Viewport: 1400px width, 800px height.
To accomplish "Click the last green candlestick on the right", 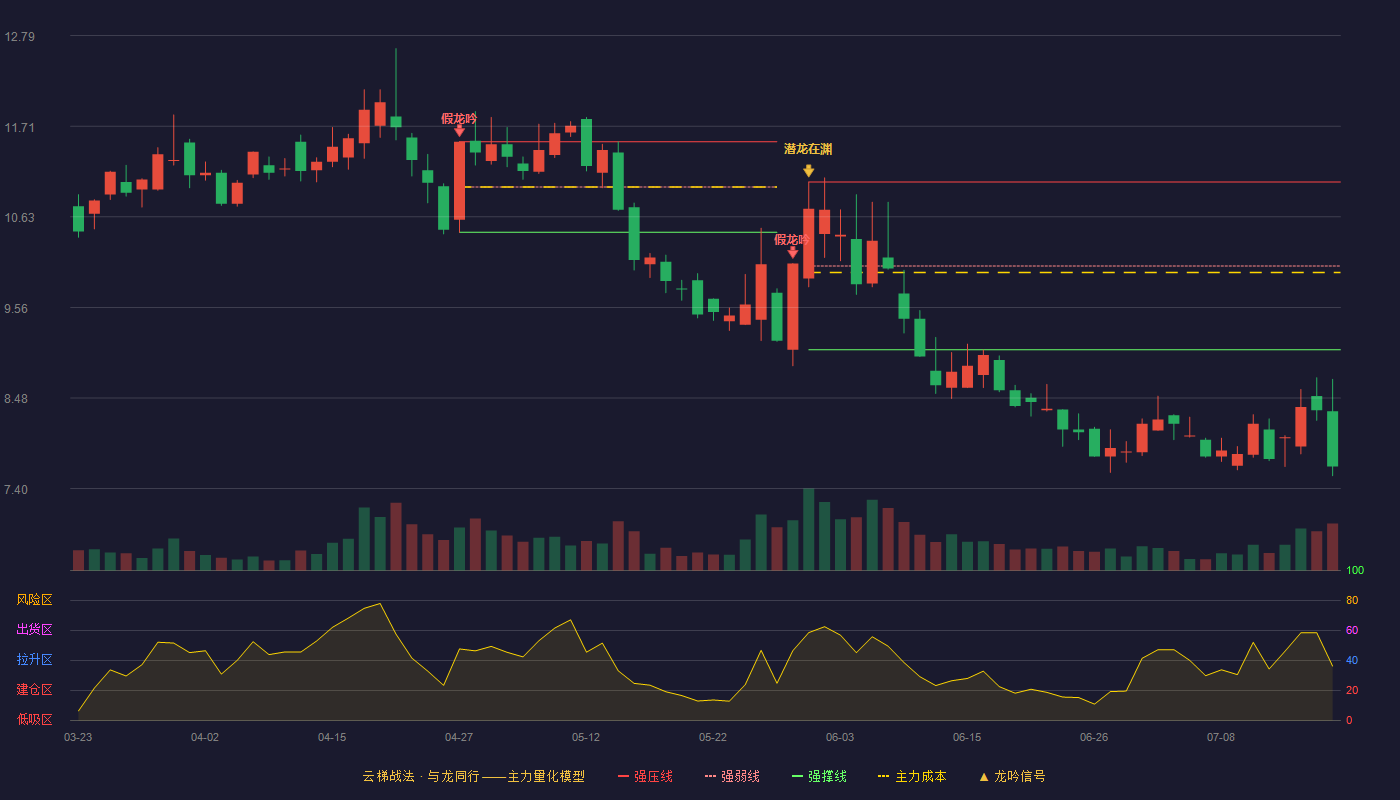I will (x=1332, y=438).
